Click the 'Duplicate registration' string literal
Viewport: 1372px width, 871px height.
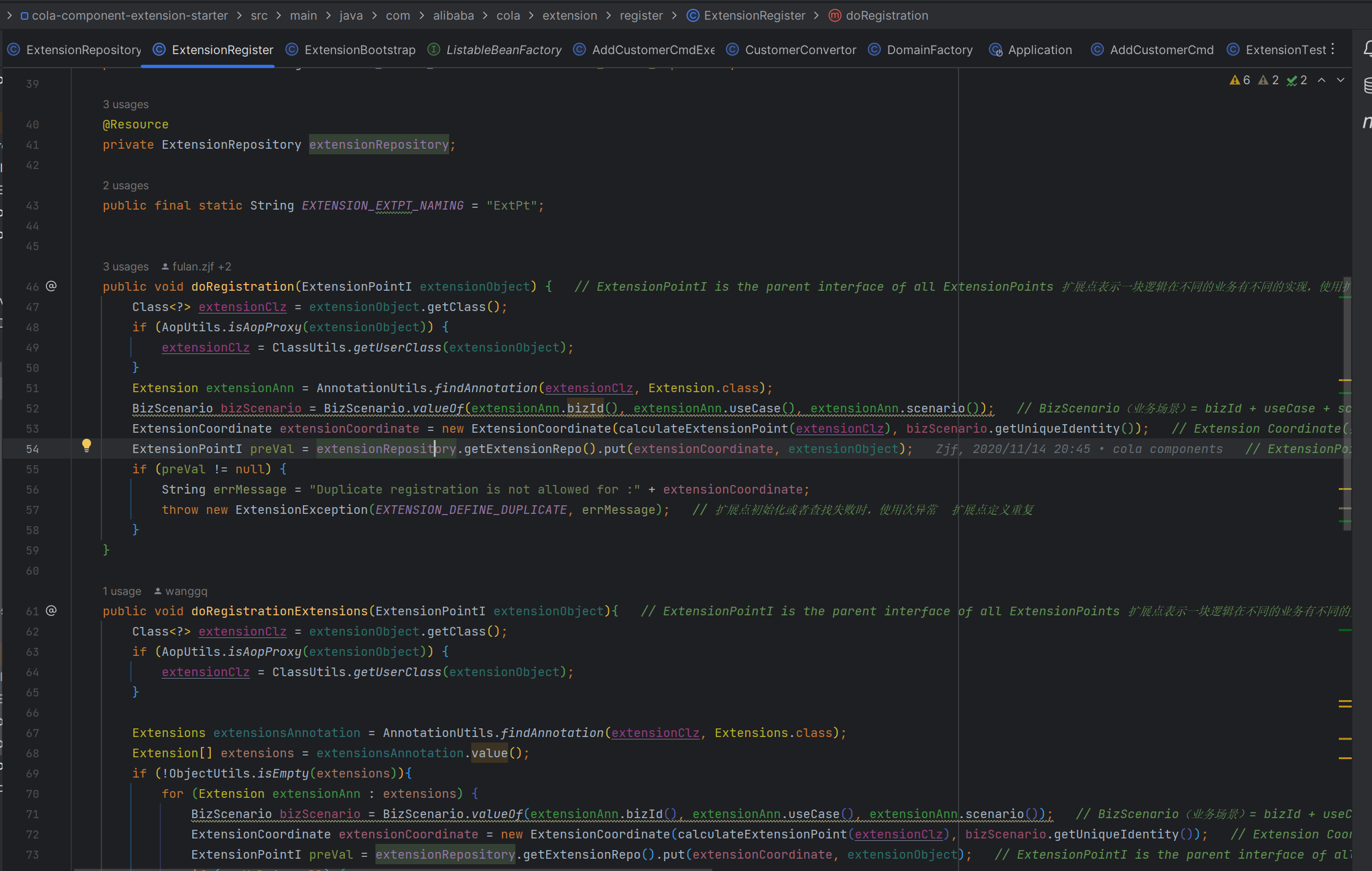475,489
